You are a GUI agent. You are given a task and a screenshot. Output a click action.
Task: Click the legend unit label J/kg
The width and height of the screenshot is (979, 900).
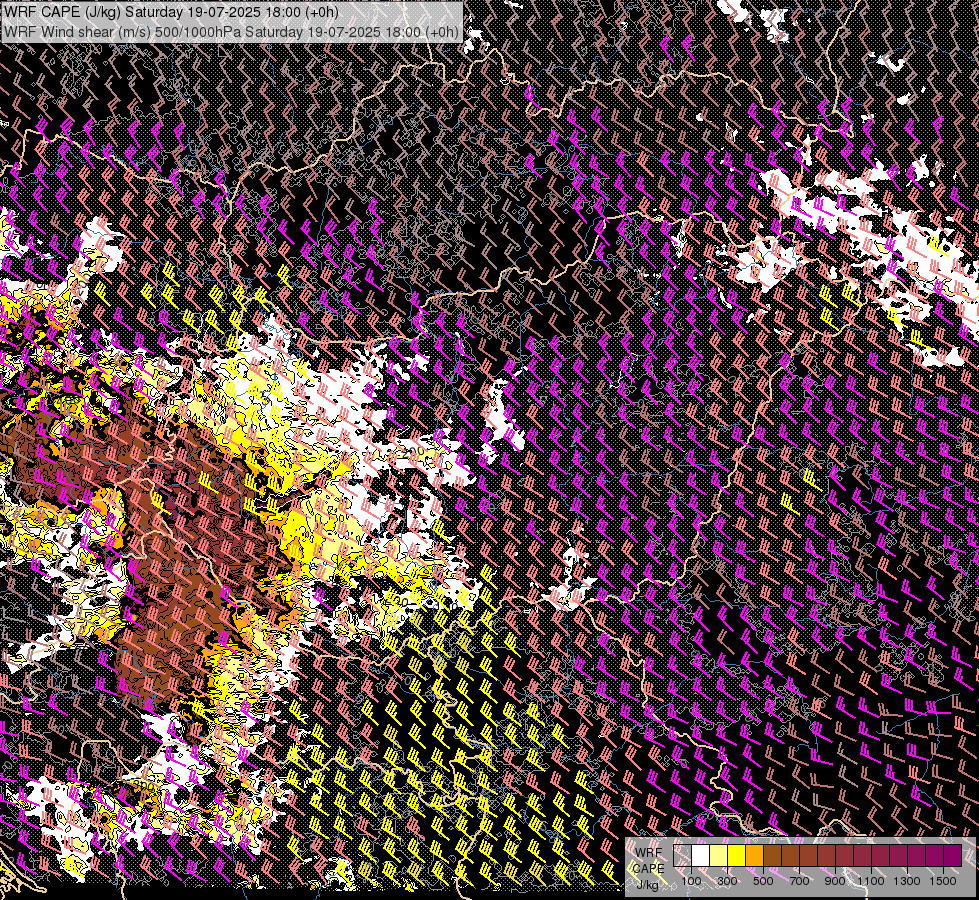click(647, 885)
